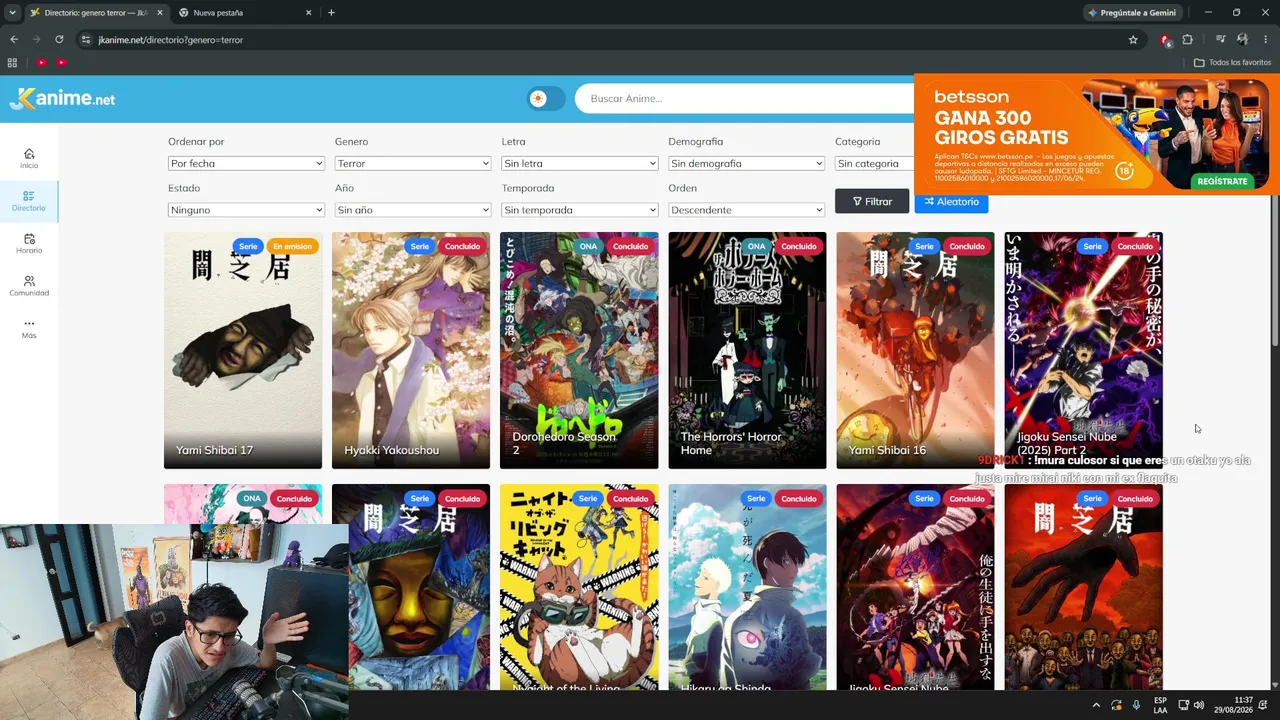The height and width of the screenshot is (720, 1280).
Task: Open the Yami Shibai 17 anime card
Action: tap(243, 350)
